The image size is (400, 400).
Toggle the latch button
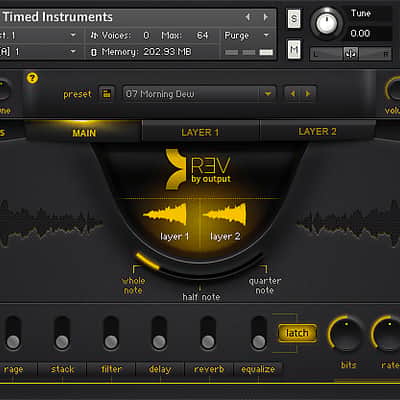[x=297, y=333]
